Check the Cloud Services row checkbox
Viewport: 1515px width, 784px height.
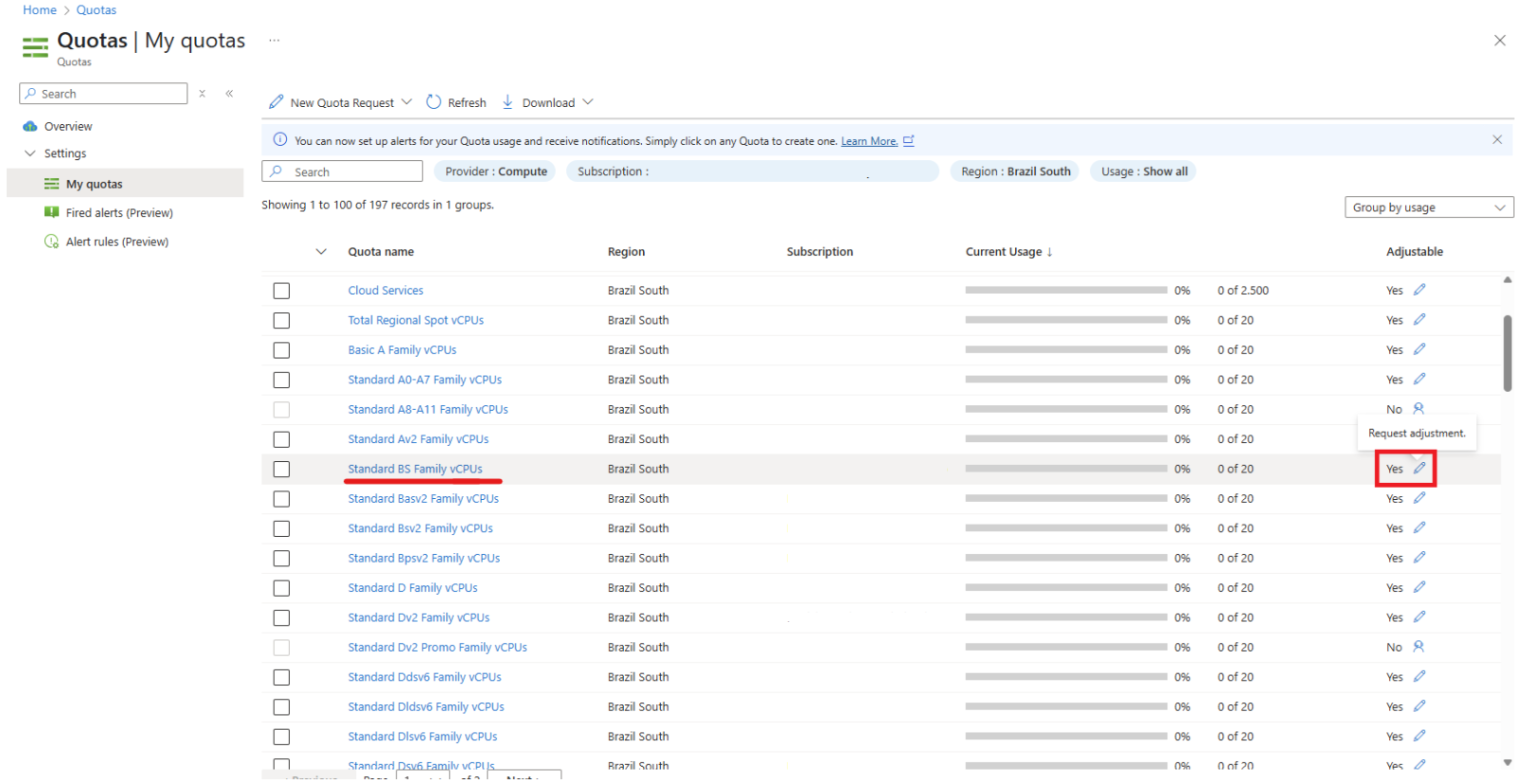[x=281, y=291]
